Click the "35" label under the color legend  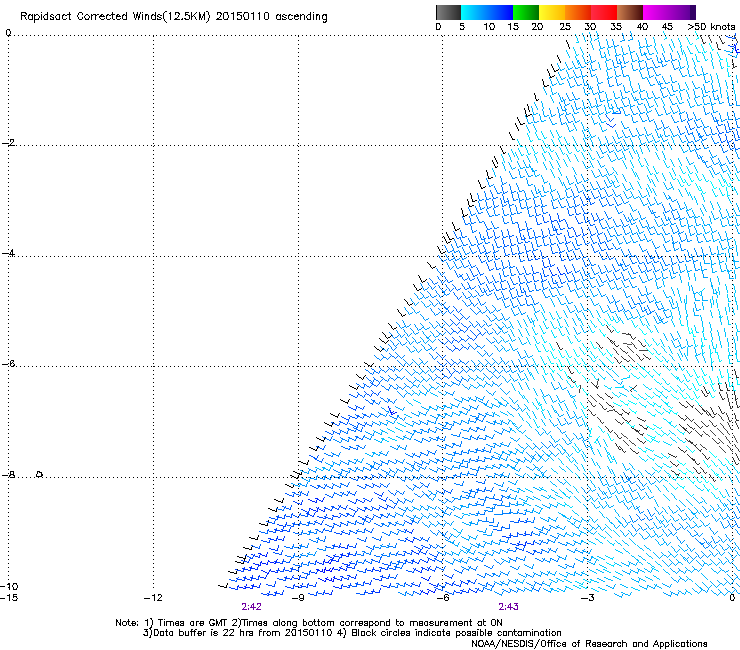tap(616, 27)
